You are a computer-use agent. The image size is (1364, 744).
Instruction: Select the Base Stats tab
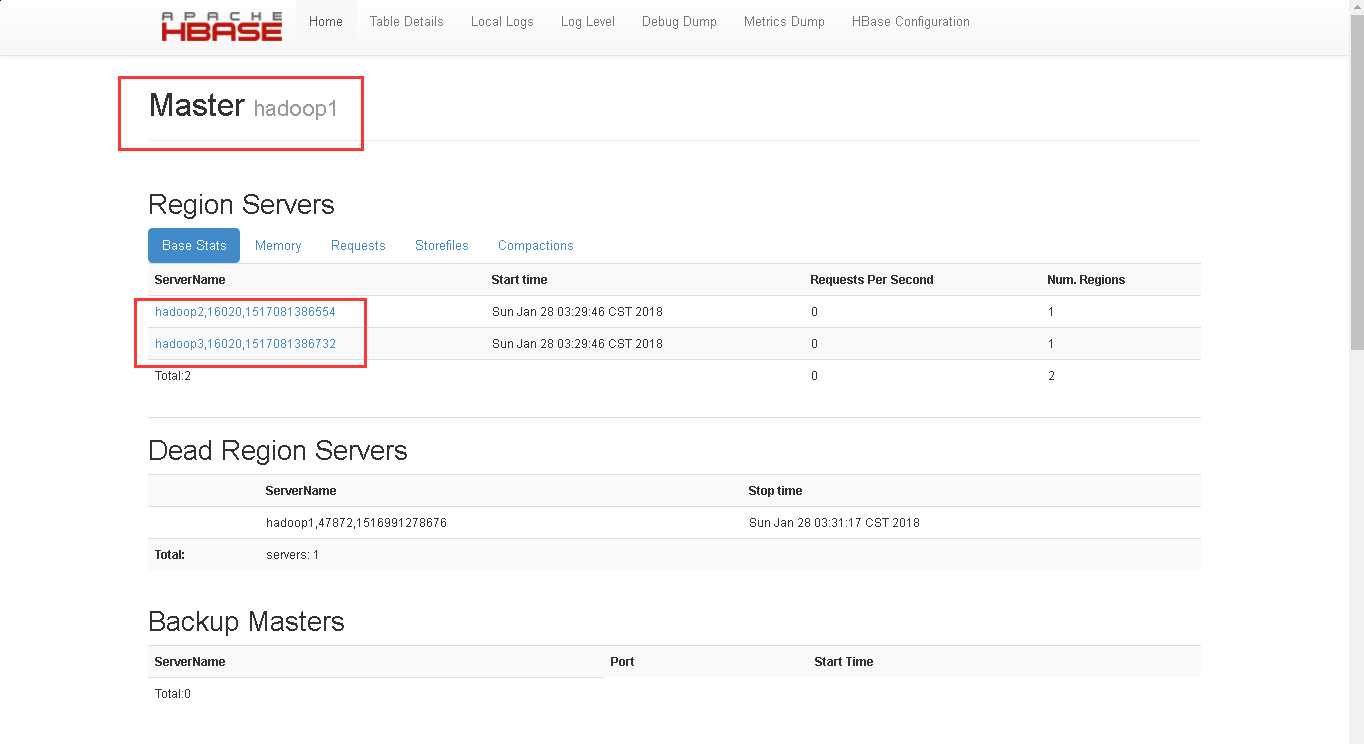tap(194, 245)
